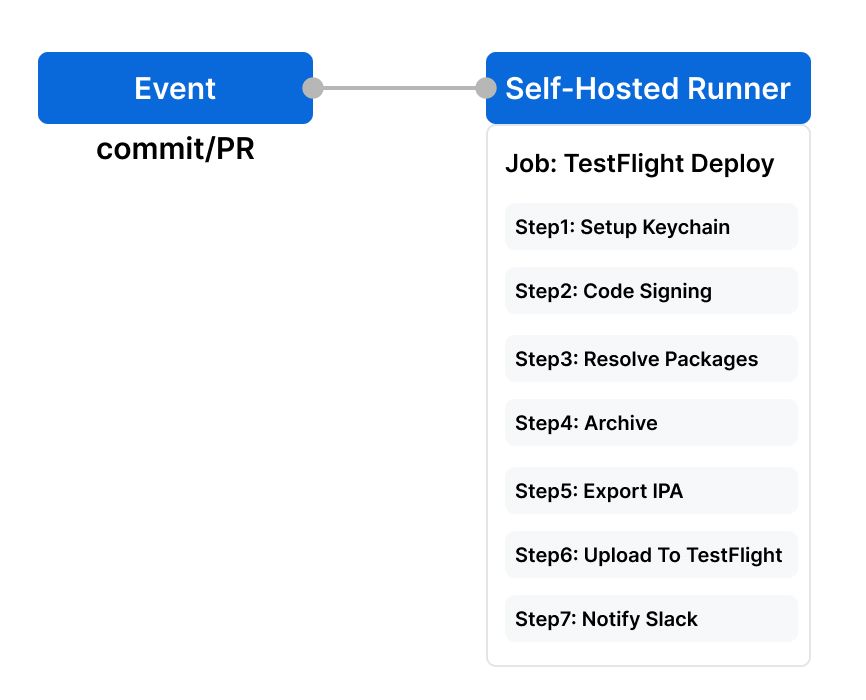Click connector dot on Self-Hosted Runner edge
Viewport: 866px width, 700px height.
click(x=486, y=88)
